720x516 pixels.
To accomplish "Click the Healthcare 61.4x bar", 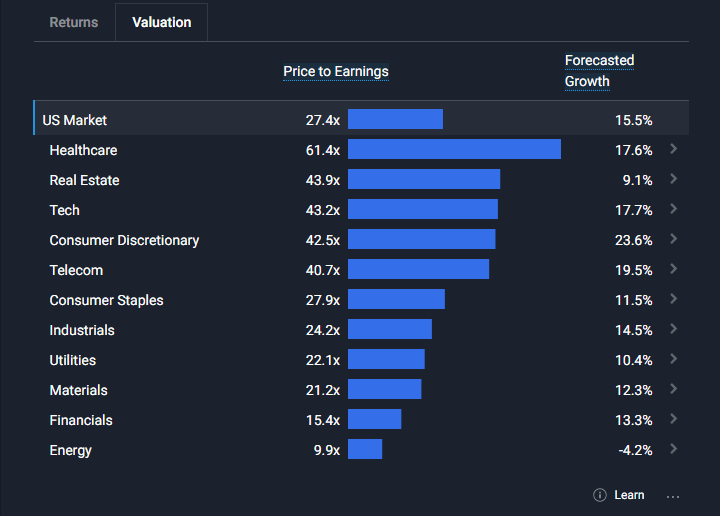I will [x=454, y=149].
